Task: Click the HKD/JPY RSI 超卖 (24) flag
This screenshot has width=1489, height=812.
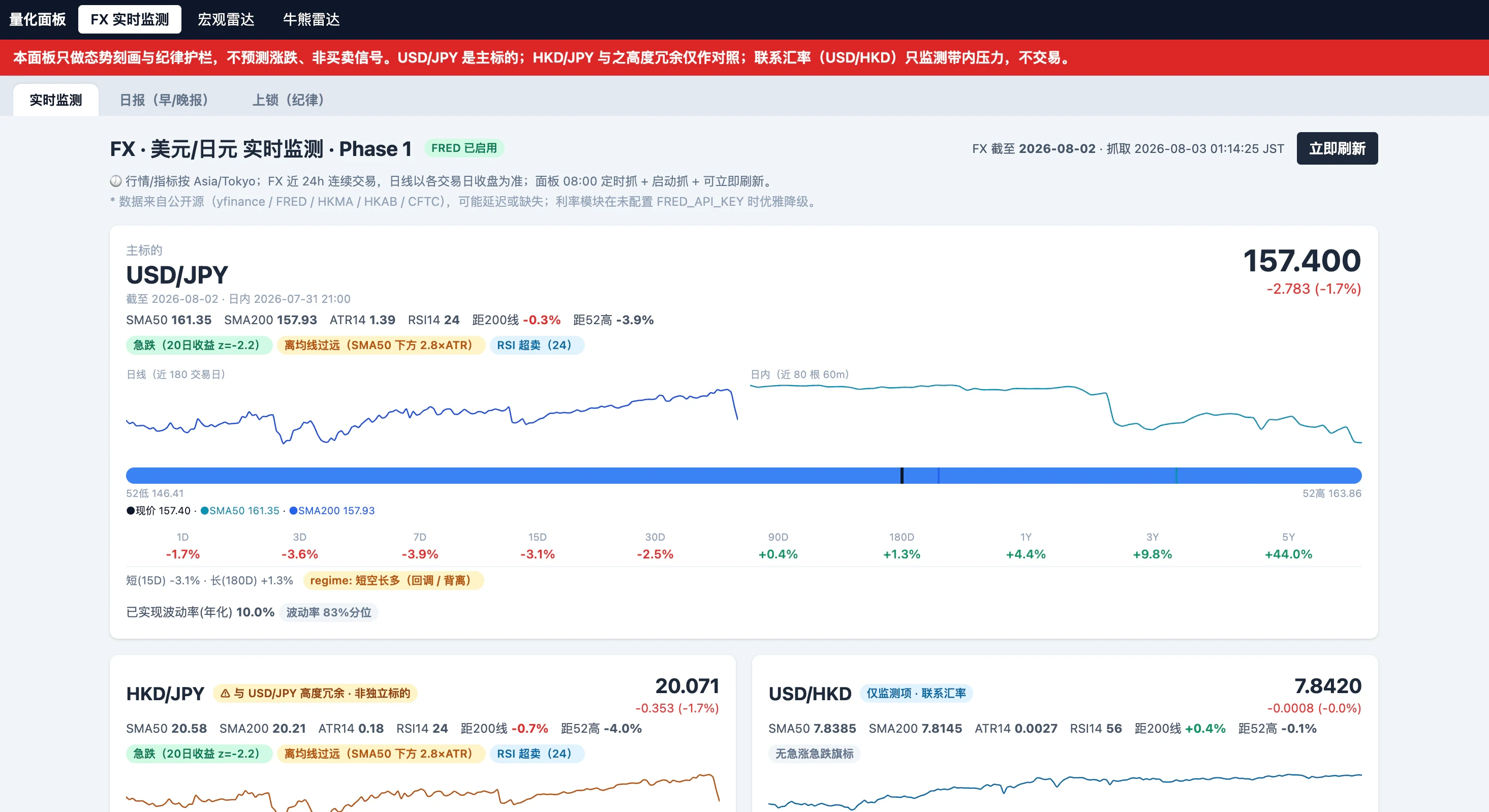Action: pyautogui.click(x=537, y=754)
